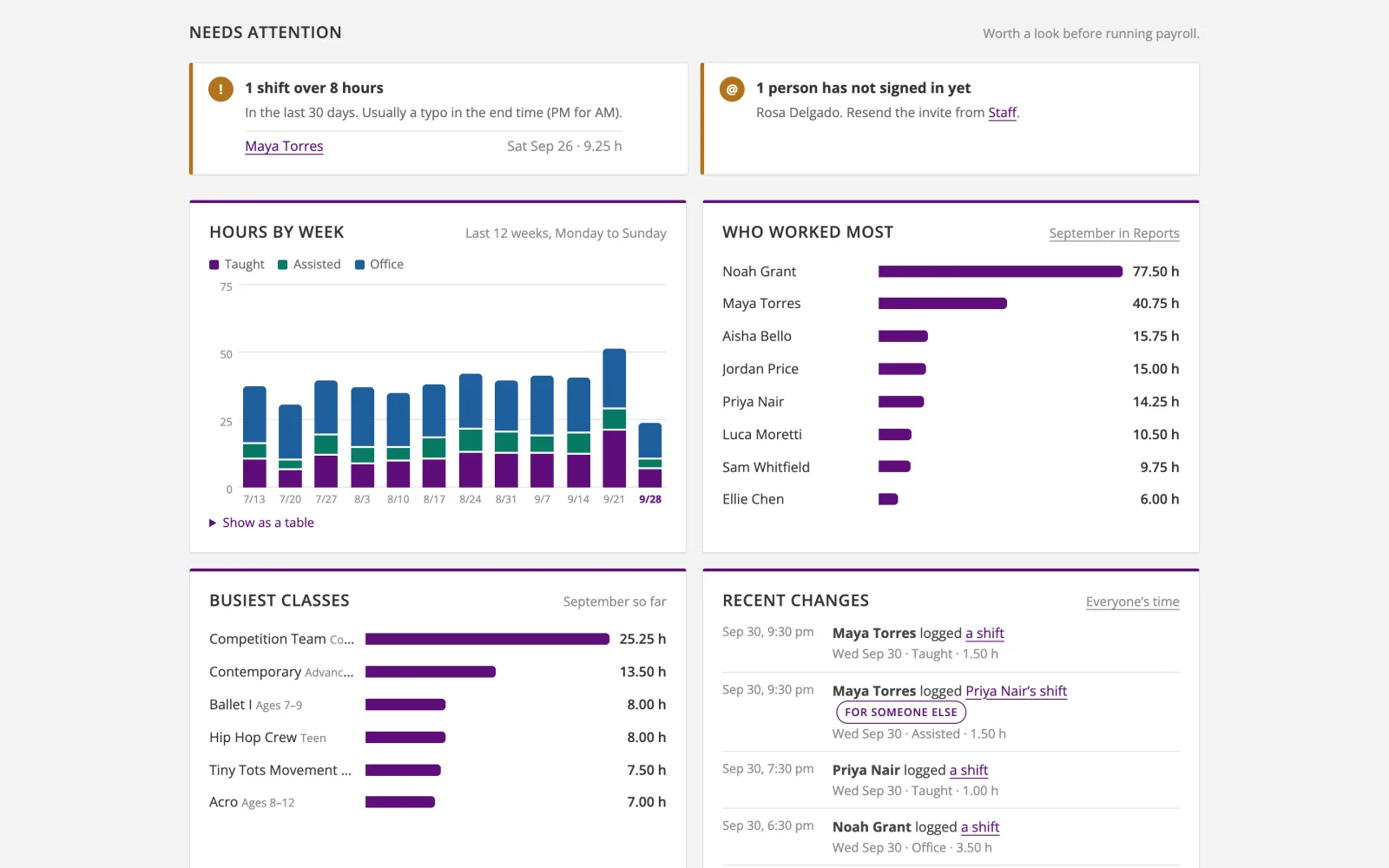Click 'Sam Whitfield' row name
The height and width of the screenshot is (868, 1389).
[x=766, y=467]
